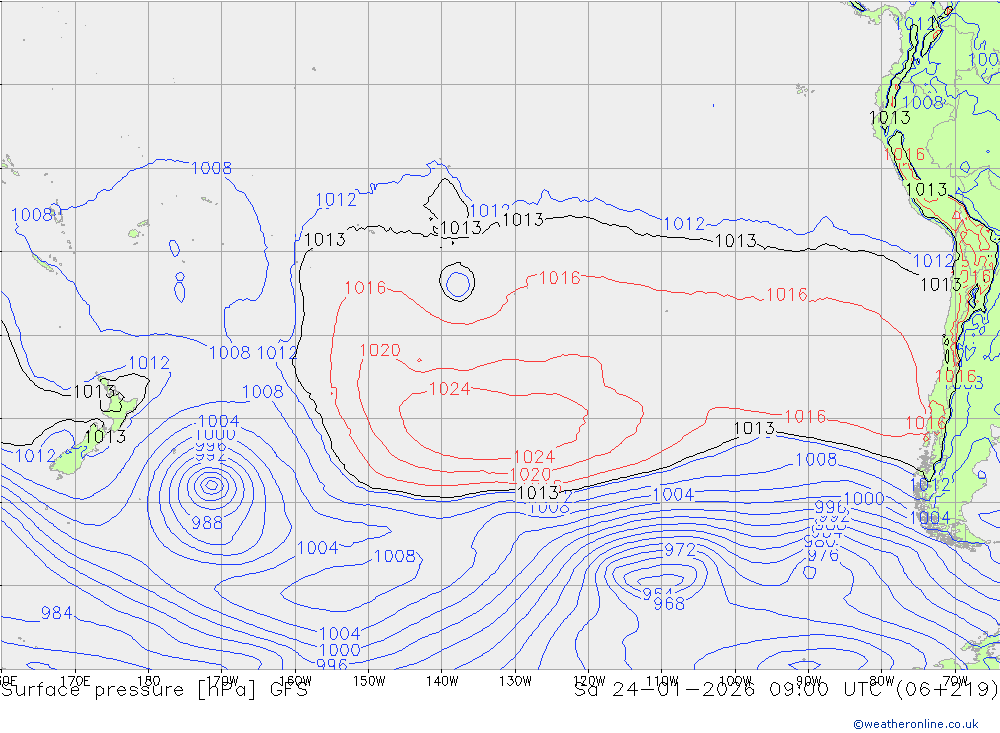This screenshot has height=733, width=1000.
Task: Click the 968 isobar label
Action: pyautogui.click(x=669, y=603)
